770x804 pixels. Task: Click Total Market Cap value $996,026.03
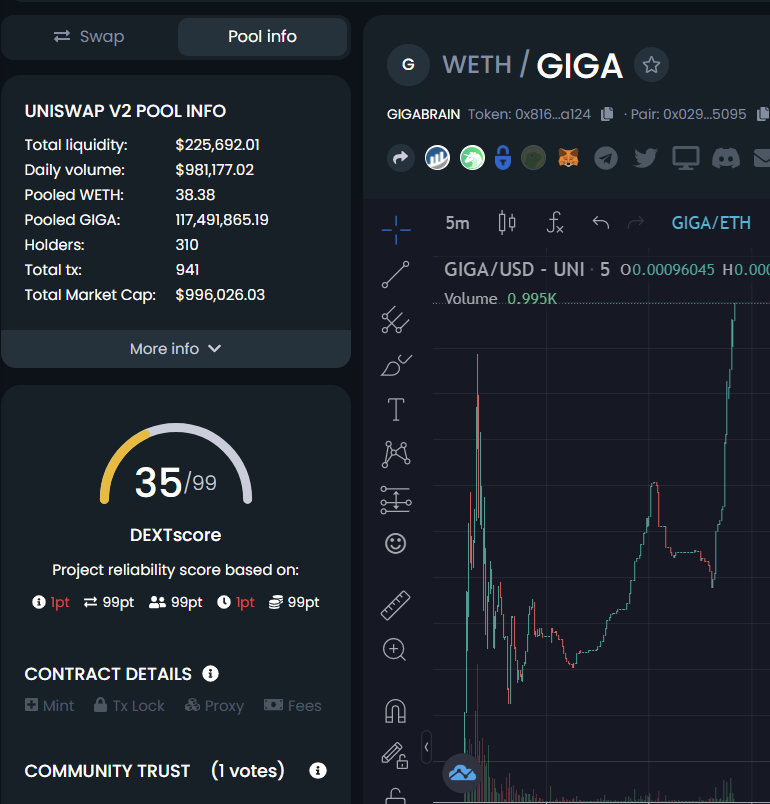pos(220,295)
